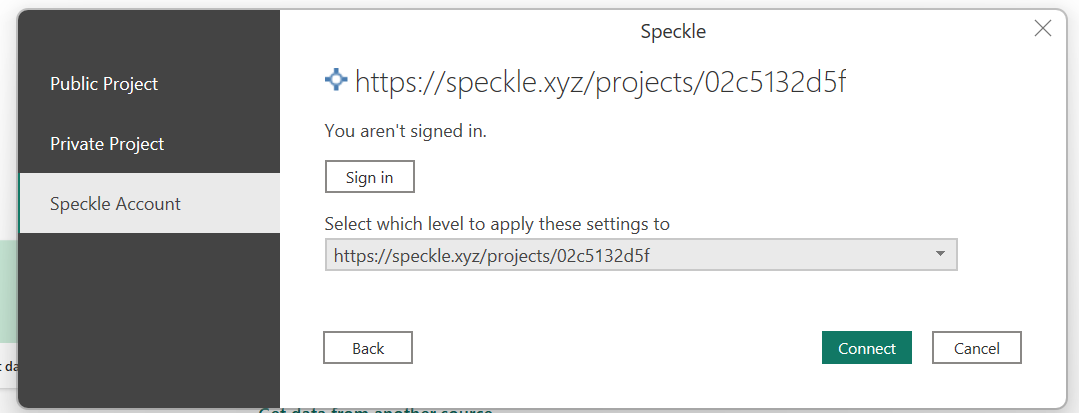Image resolution: width=1079 pixels, height=413 pixels.
Task: Click the green panel behind the dialog
Action: [8, 291]
